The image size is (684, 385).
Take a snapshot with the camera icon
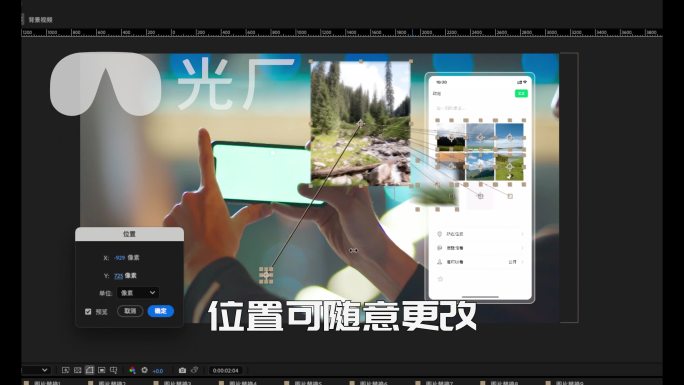[182, 370]
